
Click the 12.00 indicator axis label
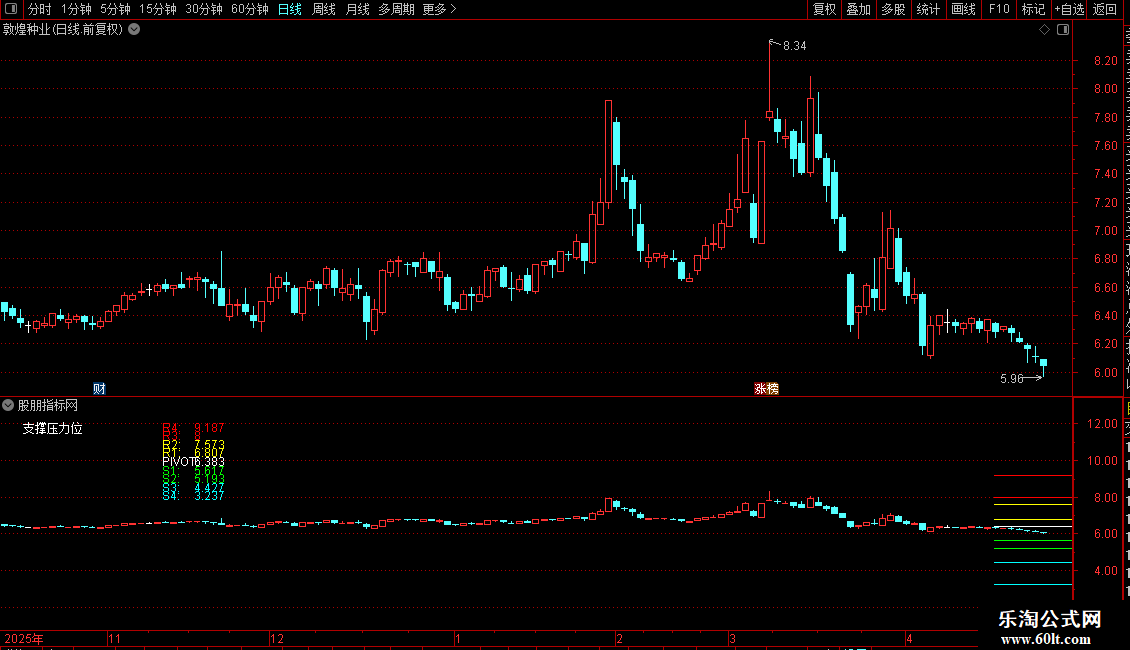point(1103,424)
